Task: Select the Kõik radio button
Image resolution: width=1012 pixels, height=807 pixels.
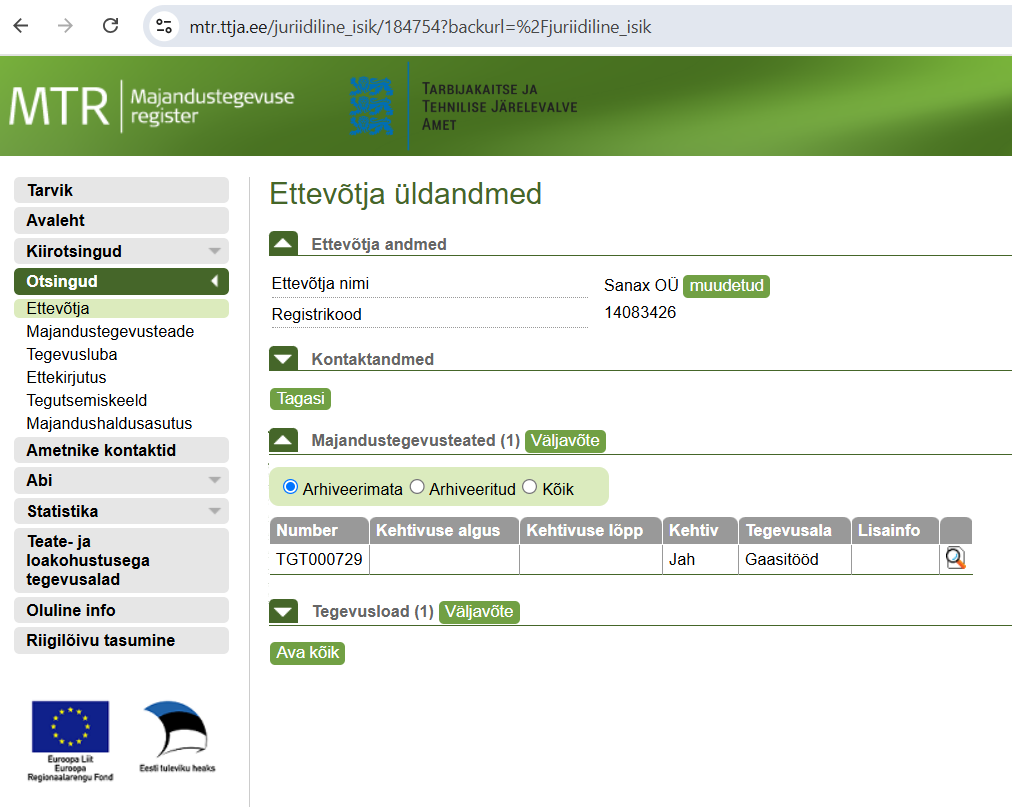Action: pyautogui.click(x=530, y=488)
